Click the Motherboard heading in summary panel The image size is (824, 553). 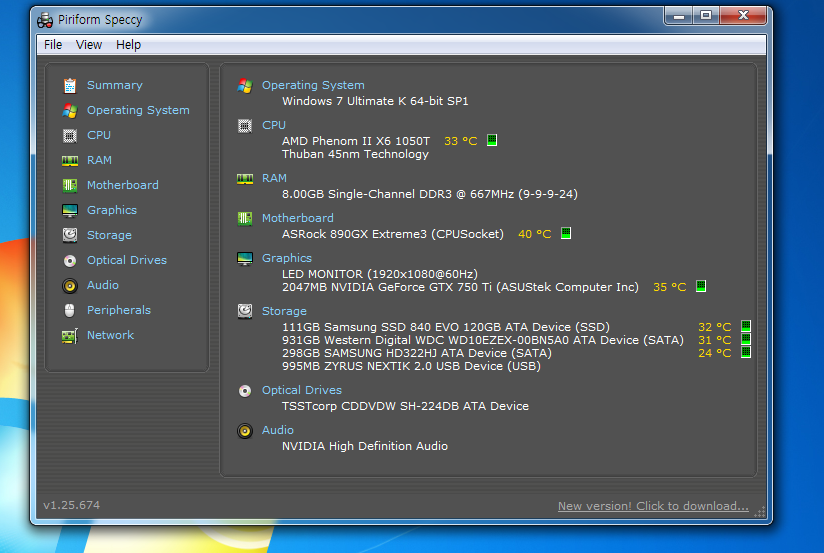[297, 218]
